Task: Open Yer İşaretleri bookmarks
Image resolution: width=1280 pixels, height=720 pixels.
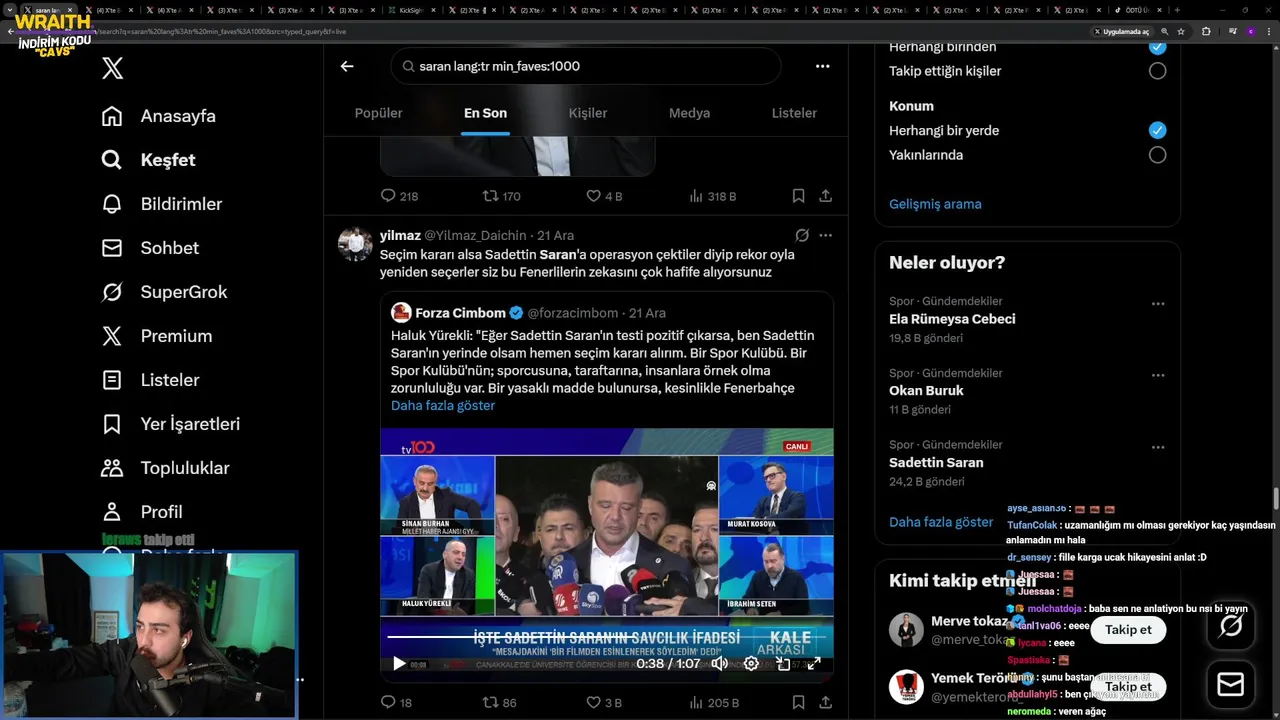Action: [x=171, y=424]
